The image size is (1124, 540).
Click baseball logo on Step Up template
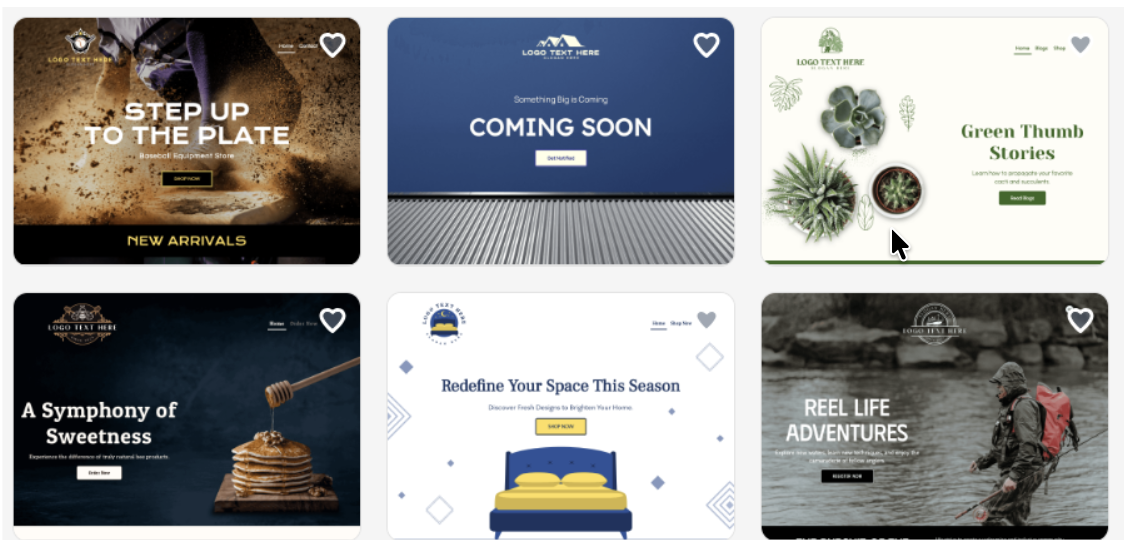pyautogui.click(x=80, y=40)
